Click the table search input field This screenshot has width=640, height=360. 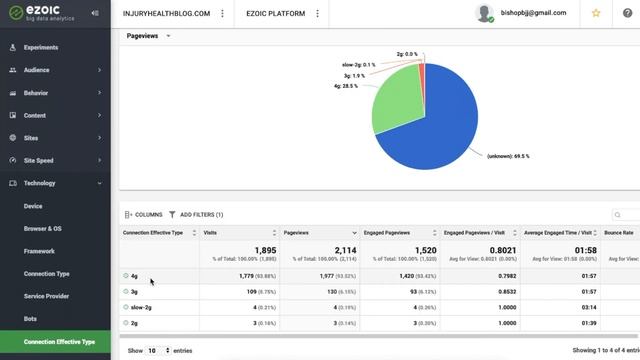(626, 215)
